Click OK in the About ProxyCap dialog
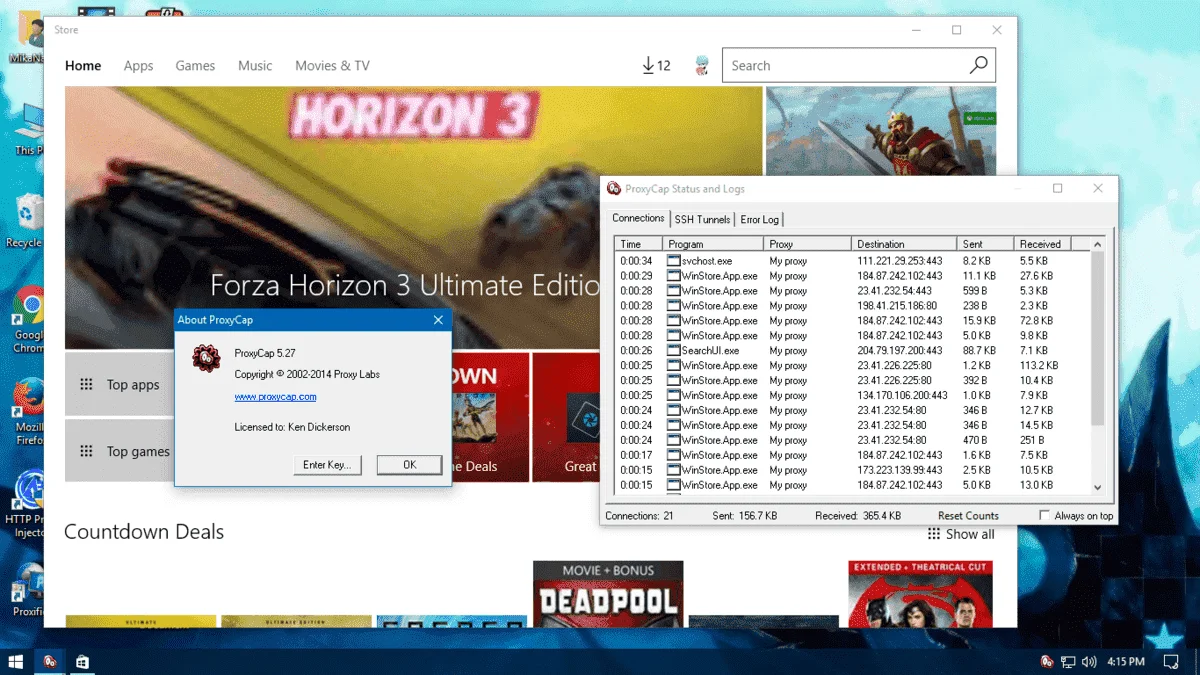 (409, 465)
